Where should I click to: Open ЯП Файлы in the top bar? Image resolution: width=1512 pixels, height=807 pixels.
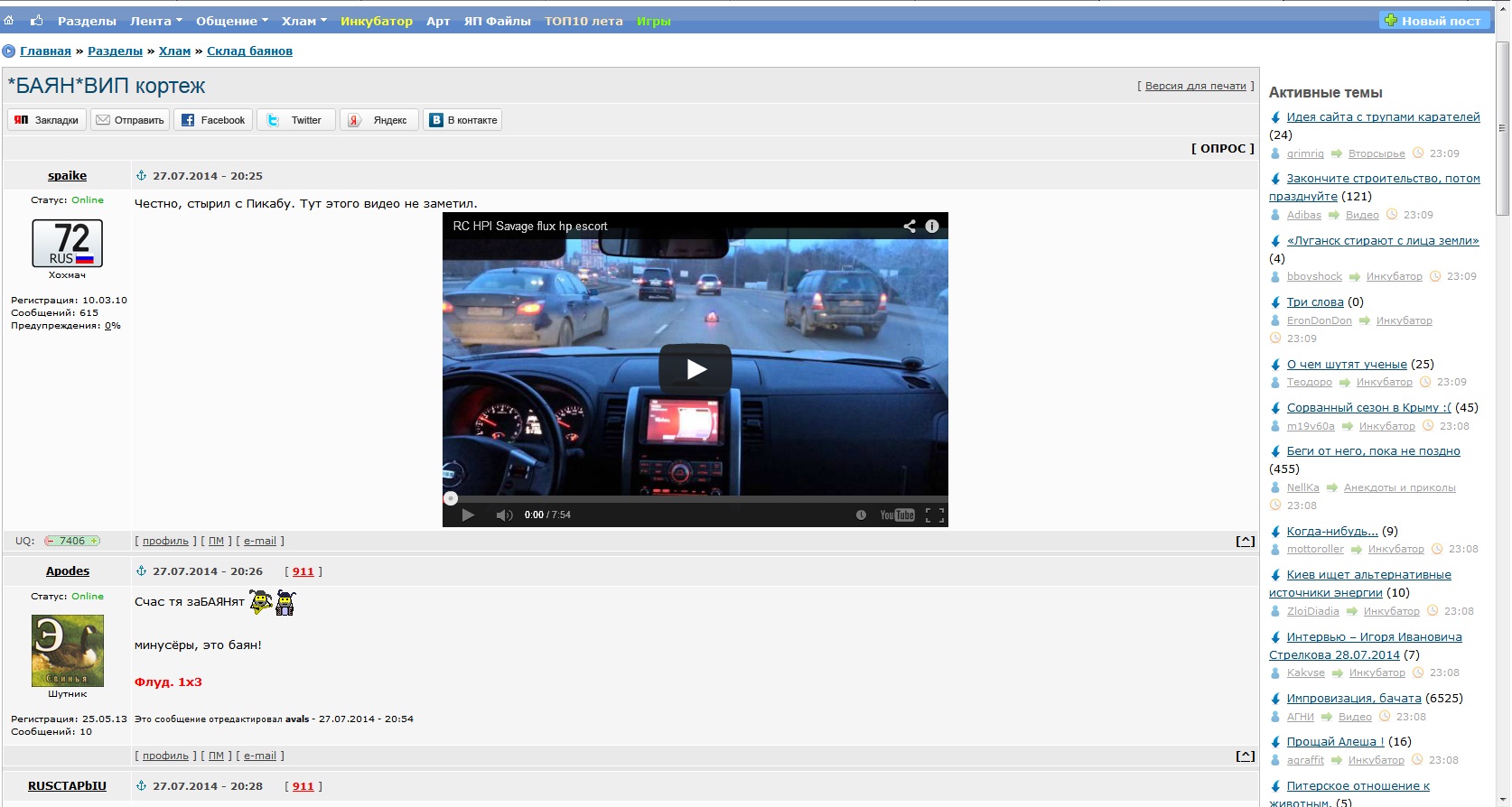[497, 21]
